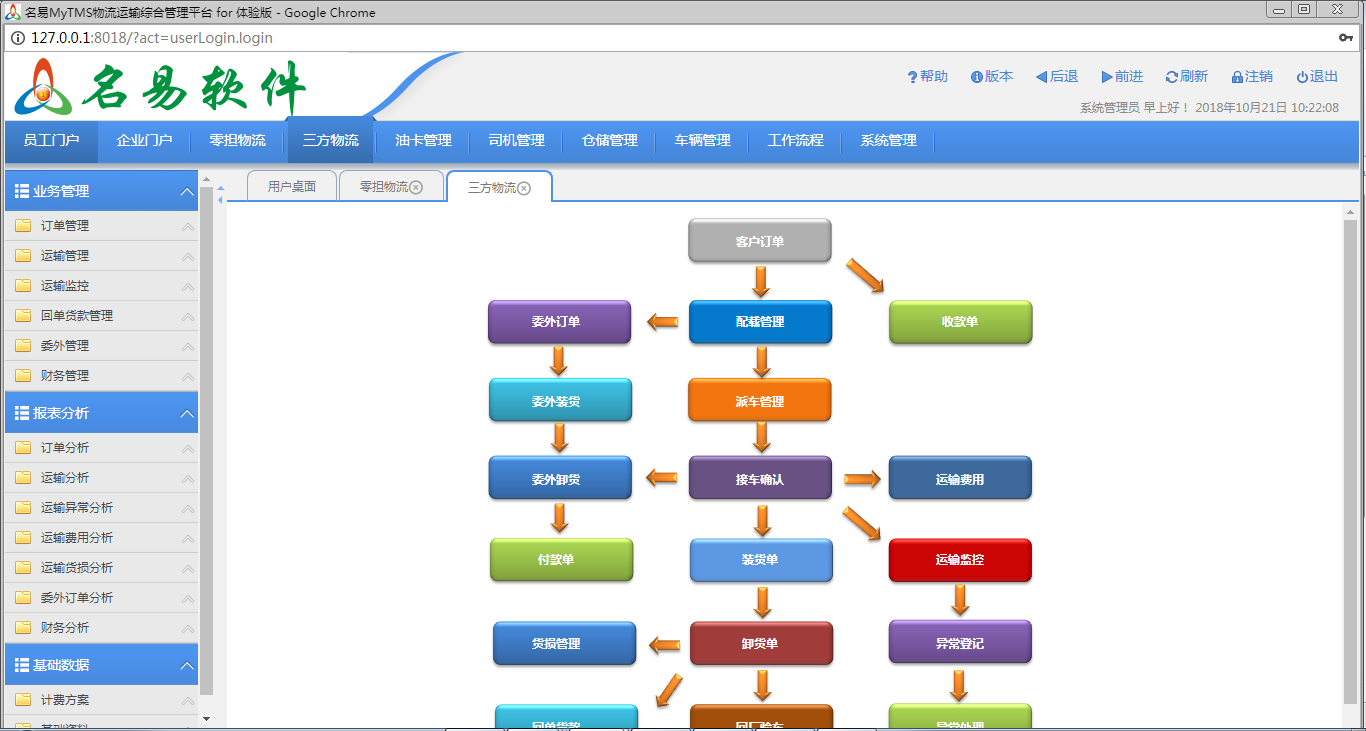Click the 版本 version info icon
This screenshot has width=1366, height=731.
pos(976,77)
